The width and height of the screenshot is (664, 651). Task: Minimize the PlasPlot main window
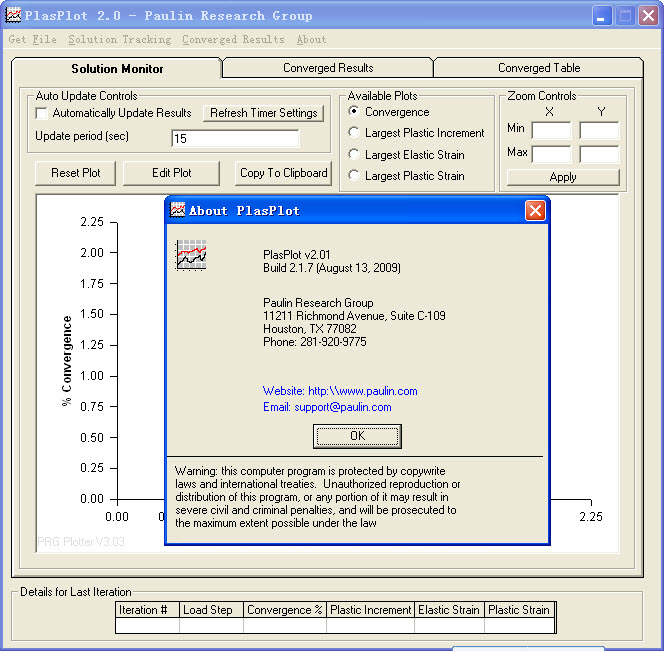tap(601, 16)
